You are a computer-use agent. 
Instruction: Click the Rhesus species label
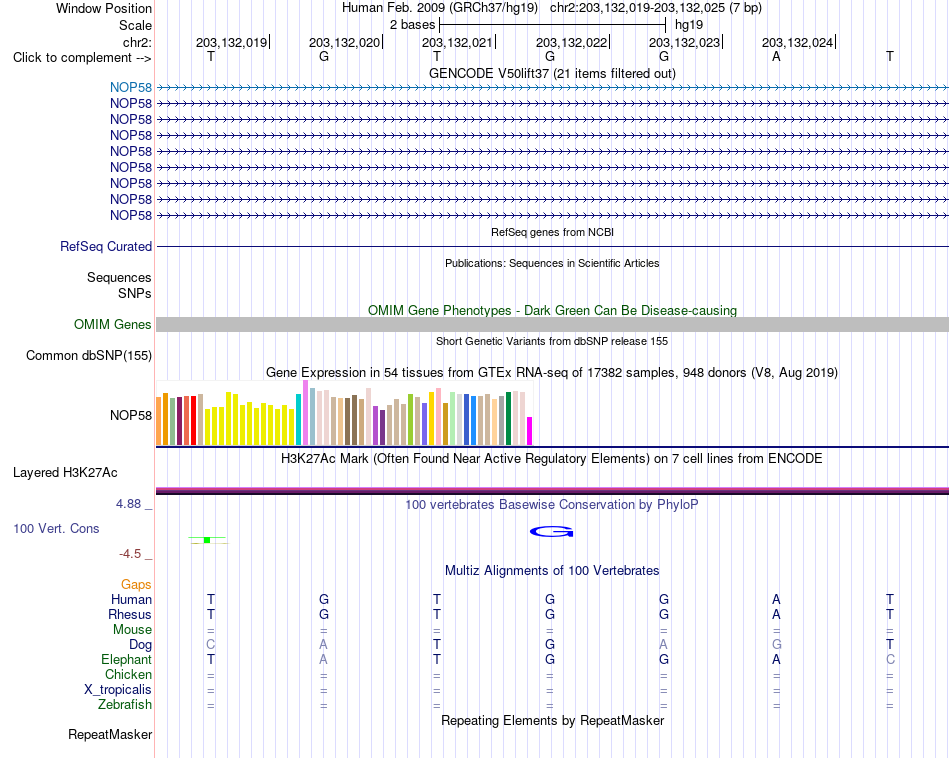(130, 614)
